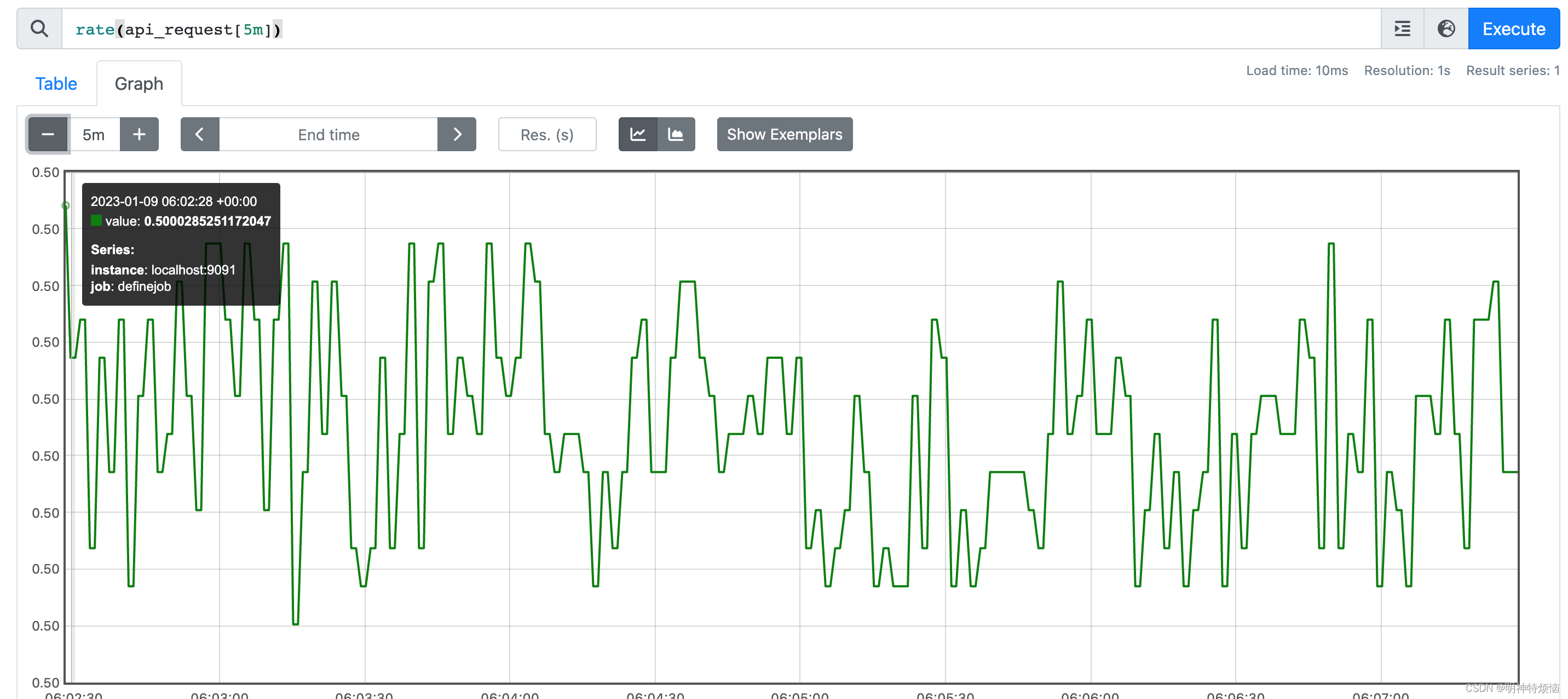Click the 06:06:30 x-axis label

[x=1236, y=694]
